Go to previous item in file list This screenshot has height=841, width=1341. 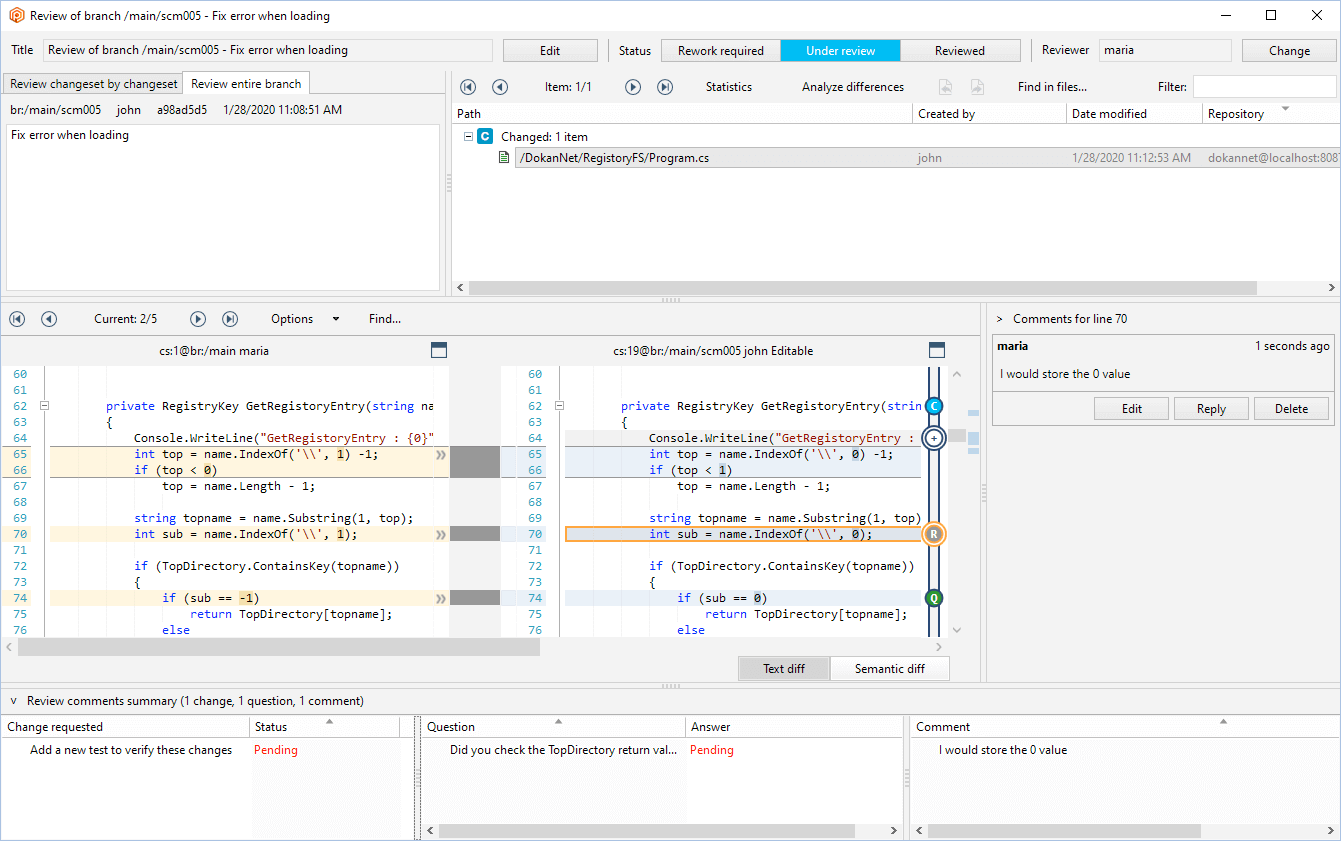[x=500, y=87]
